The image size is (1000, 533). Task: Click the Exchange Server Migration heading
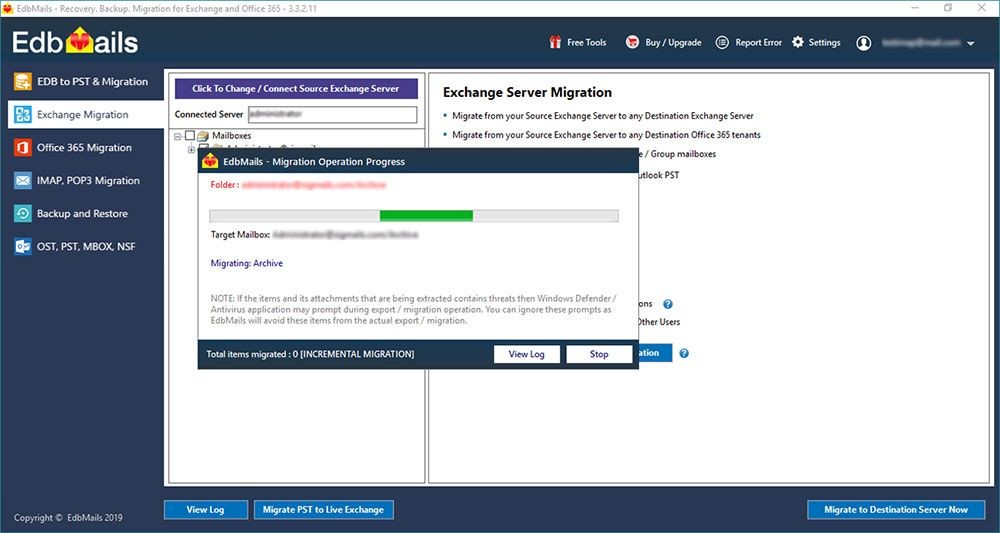point(527,92)
